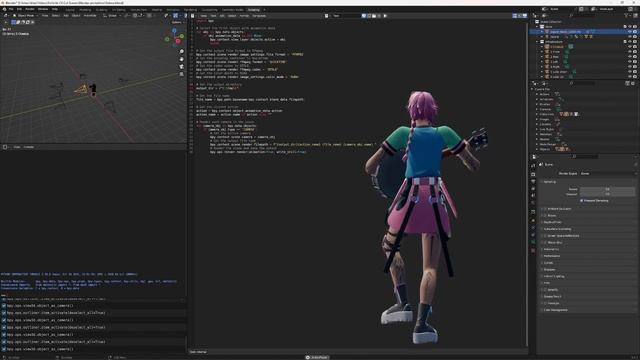Open the Help menu
This screenshot has width=640, height=360.
tap(55, 9)
